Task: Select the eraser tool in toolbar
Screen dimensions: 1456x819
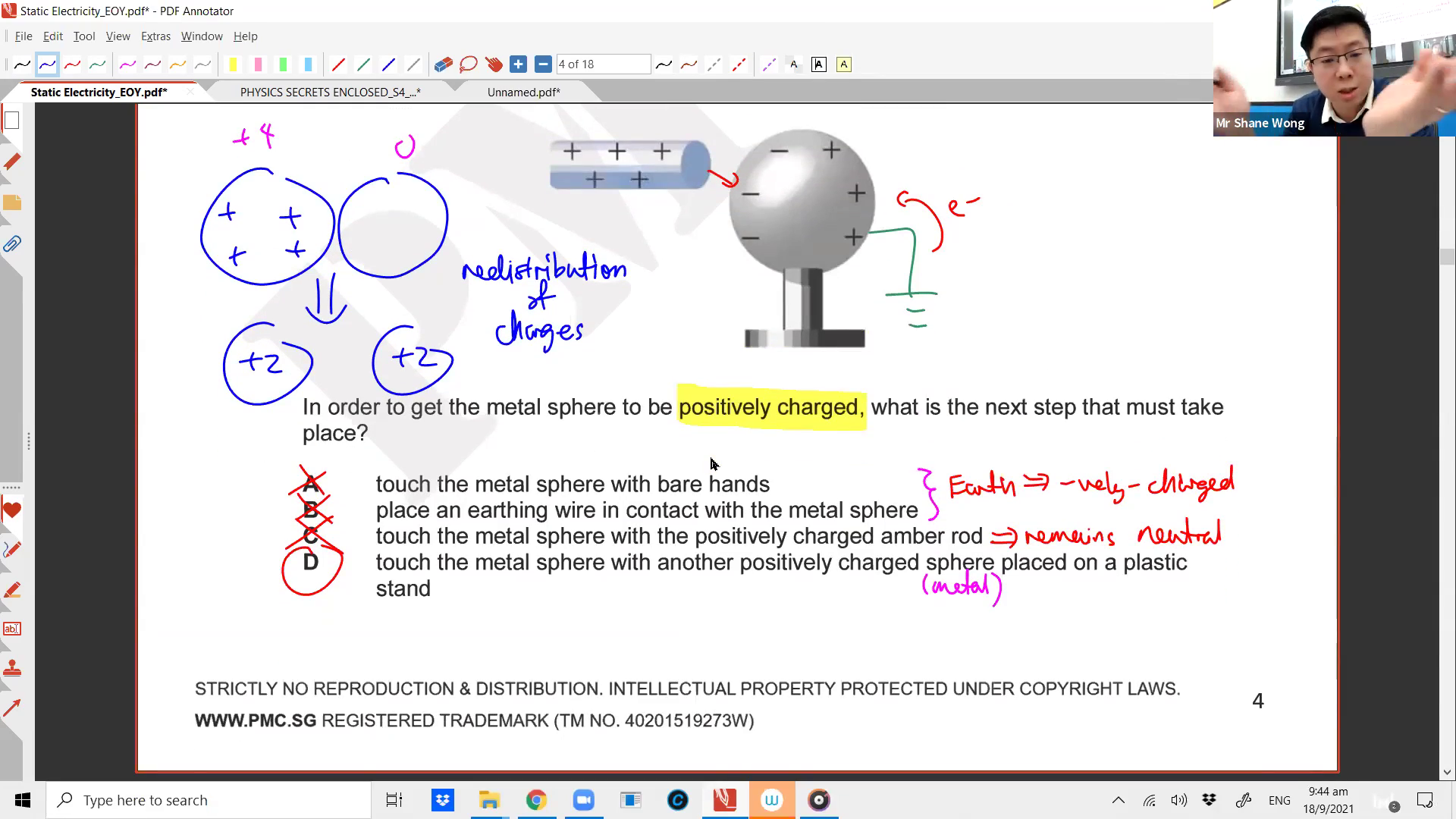Action: point(443,64)
